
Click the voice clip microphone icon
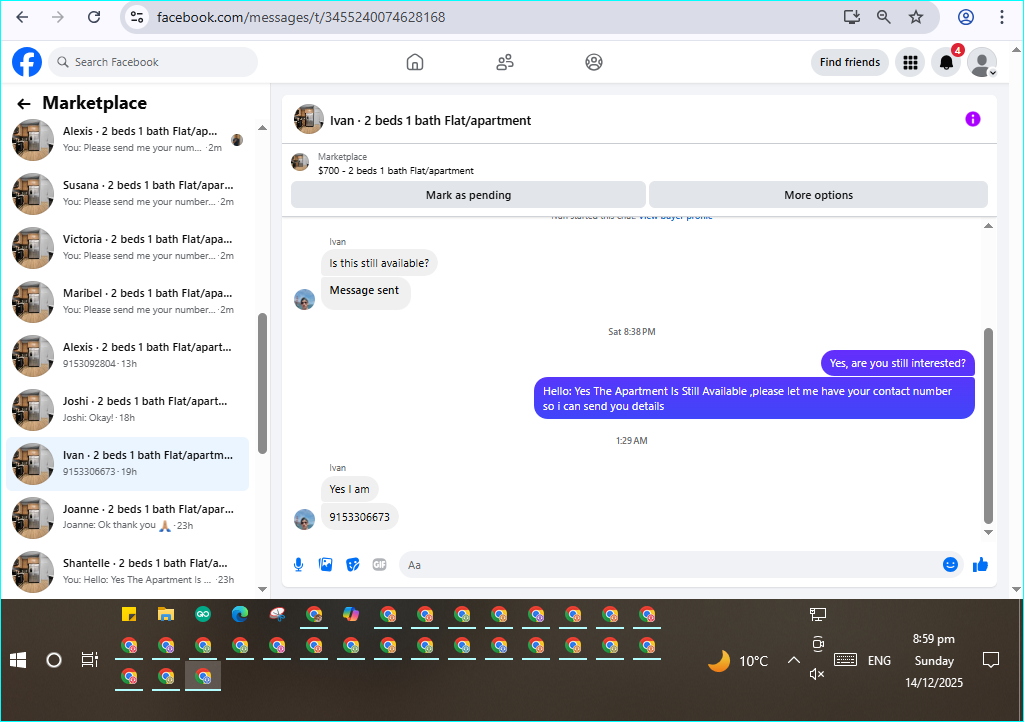(298, 565)
